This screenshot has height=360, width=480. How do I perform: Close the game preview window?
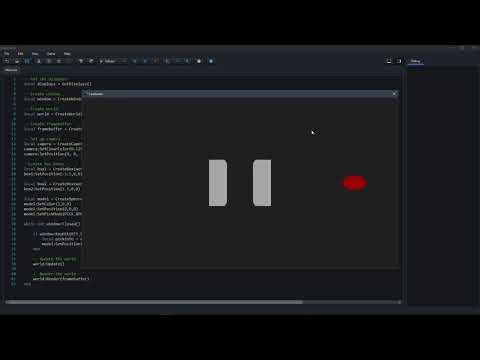(394, 94)
